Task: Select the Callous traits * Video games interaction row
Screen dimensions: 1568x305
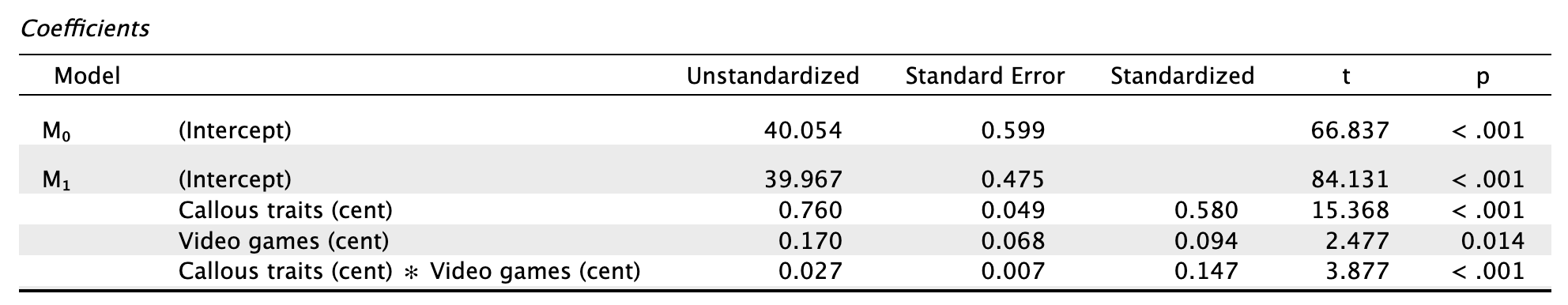Action: [784, 271]
